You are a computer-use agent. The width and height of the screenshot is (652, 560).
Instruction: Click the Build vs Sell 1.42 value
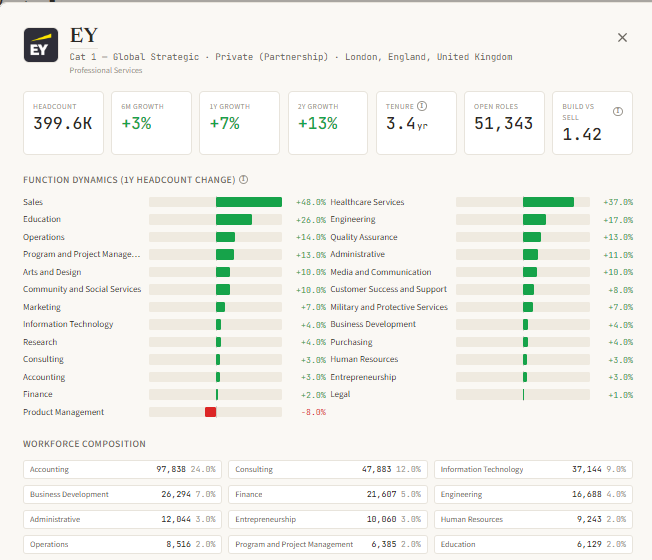[582, 134]
